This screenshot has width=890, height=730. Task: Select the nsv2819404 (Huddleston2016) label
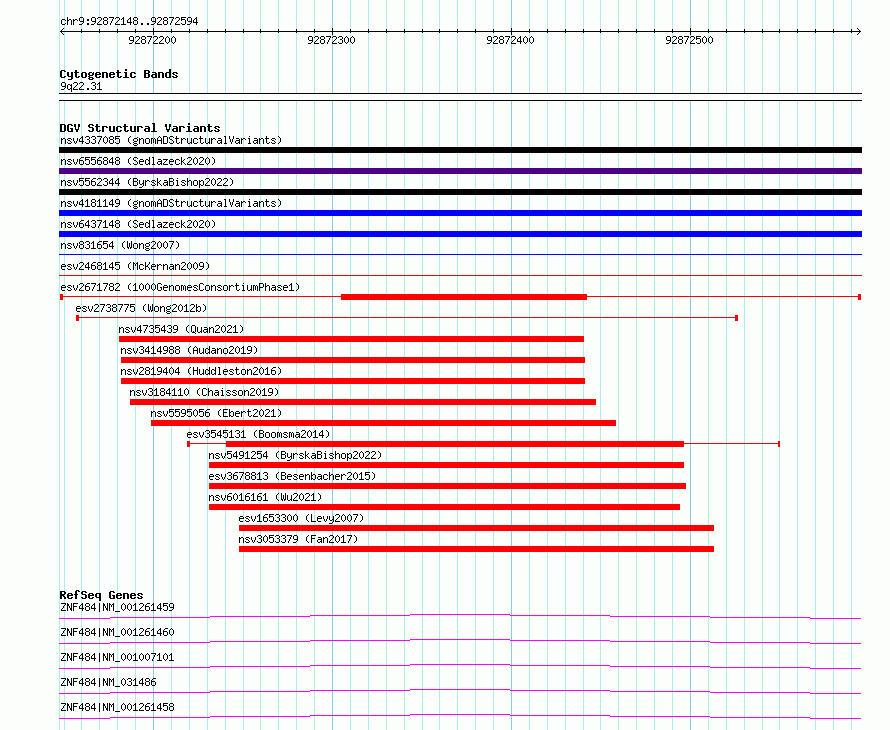tap(201, 371)
